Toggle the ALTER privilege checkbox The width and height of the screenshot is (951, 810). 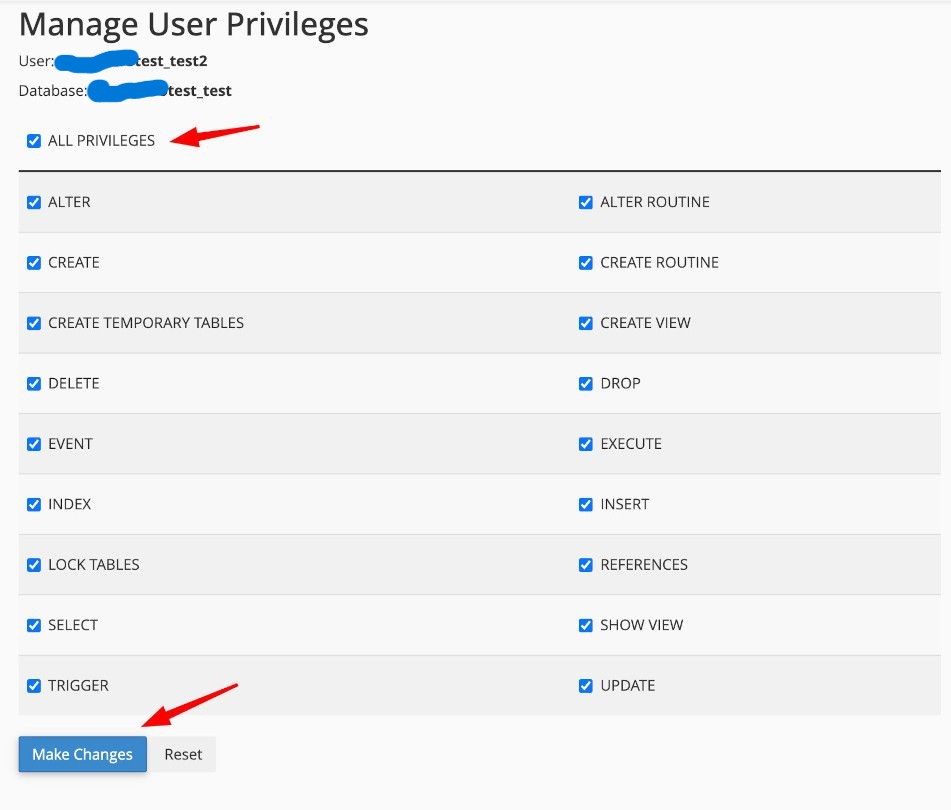tap(34, 202)
